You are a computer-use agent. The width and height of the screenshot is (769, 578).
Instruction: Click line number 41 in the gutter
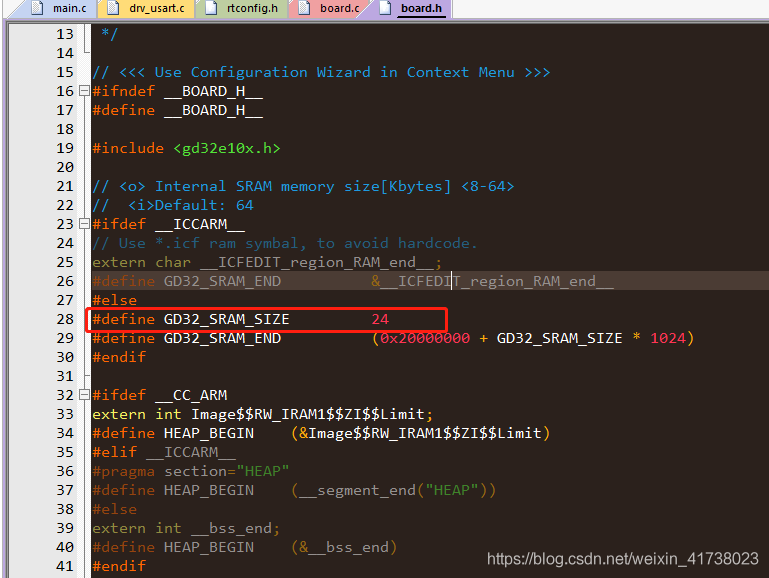[65, 566]
